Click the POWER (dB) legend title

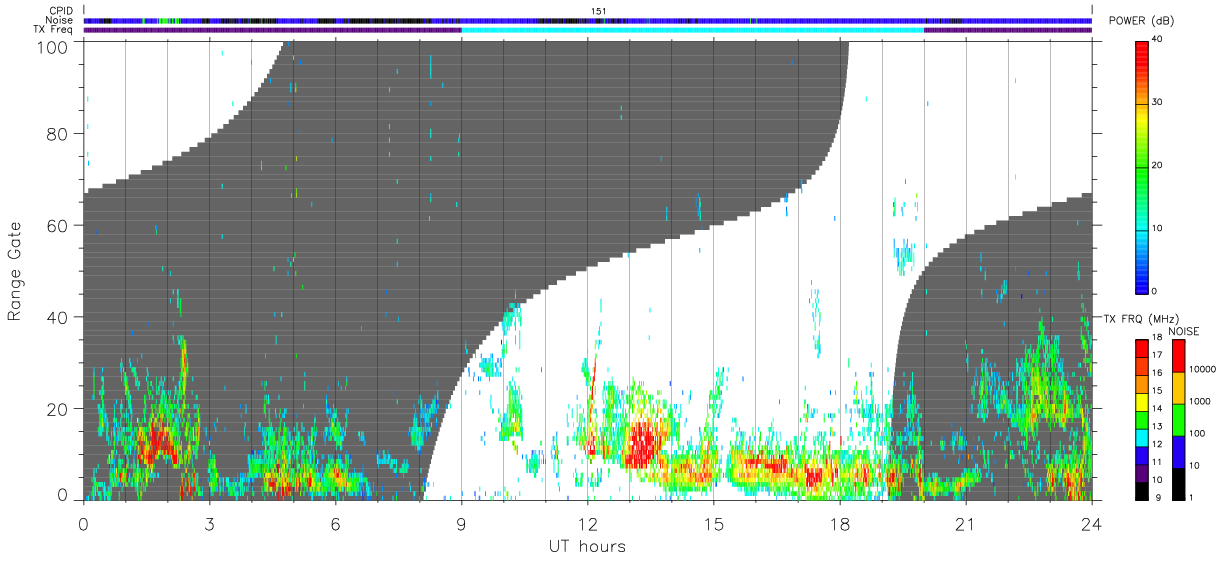click(x=1142, y=21)
